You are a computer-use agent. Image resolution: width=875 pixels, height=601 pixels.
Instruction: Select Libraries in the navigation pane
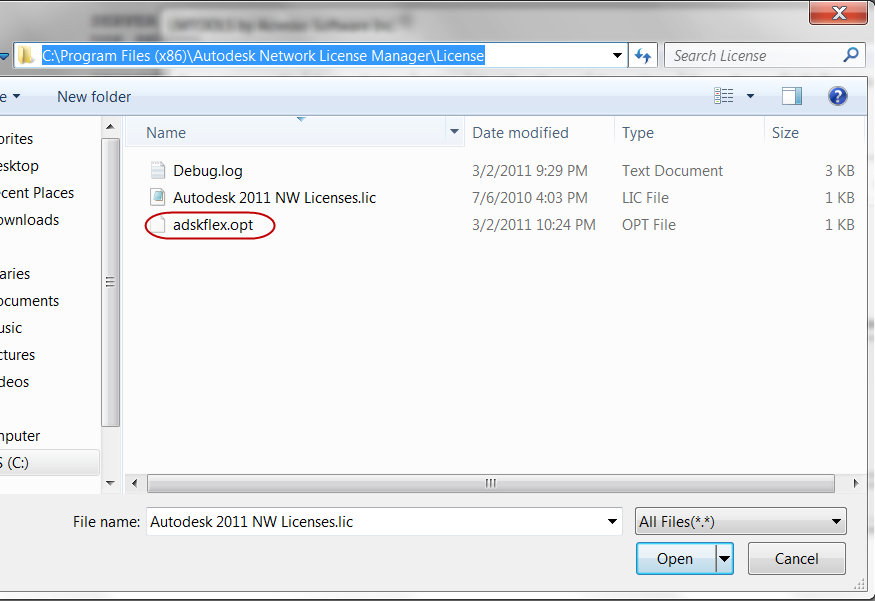coord(15,274)
